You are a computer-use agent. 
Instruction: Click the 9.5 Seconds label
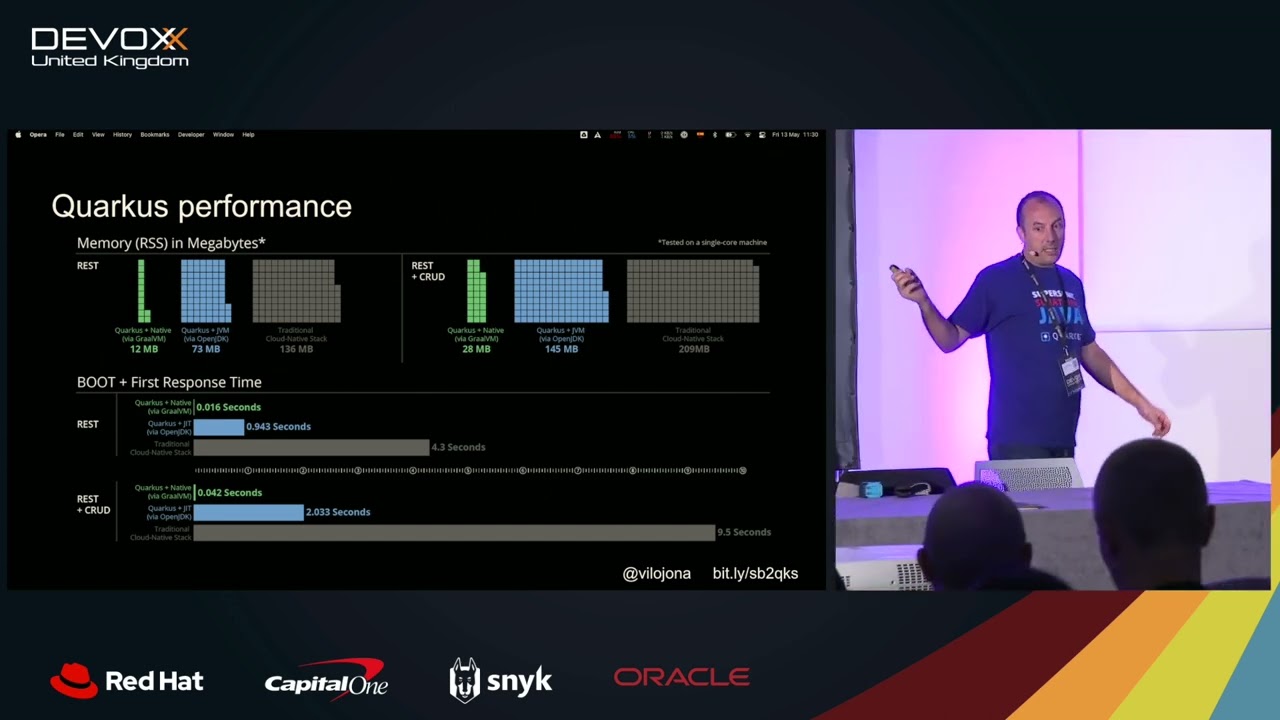point(744,532)
